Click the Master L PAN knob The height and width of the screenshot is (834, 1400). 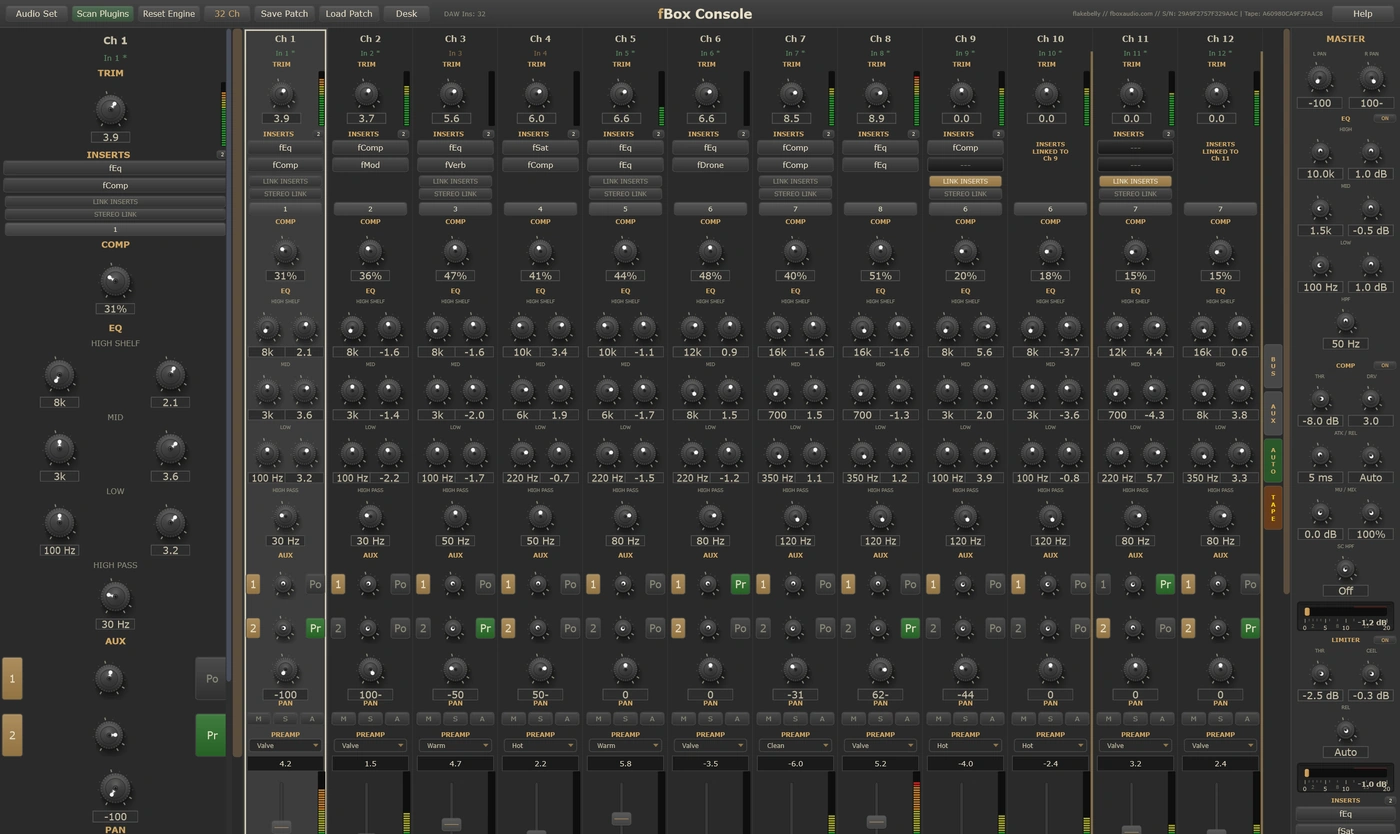click(1320, 78)
